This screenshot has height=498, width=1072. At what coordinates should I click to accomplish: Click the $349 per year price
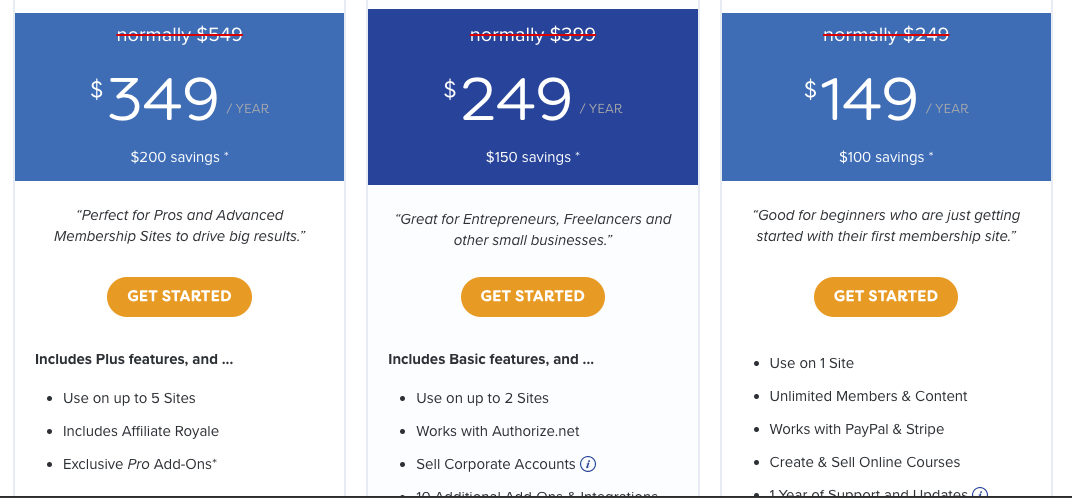(180, 100)
